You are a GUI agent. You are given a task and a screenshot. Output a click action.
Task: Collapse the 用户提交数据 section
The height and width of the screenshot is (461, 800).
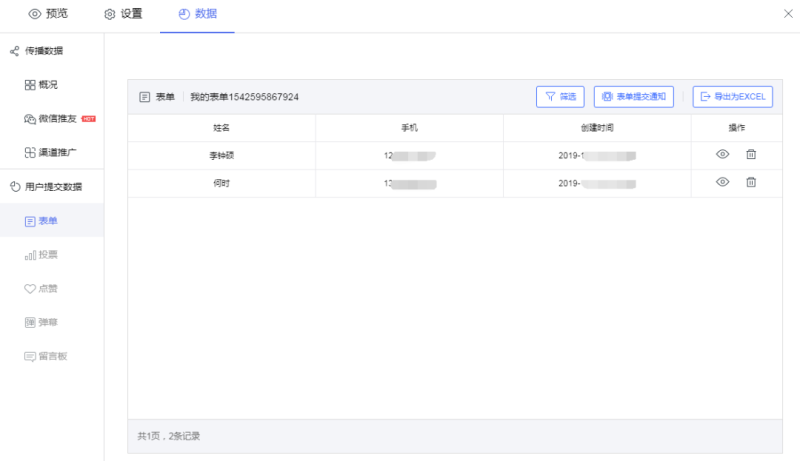(x=52, y=186)
